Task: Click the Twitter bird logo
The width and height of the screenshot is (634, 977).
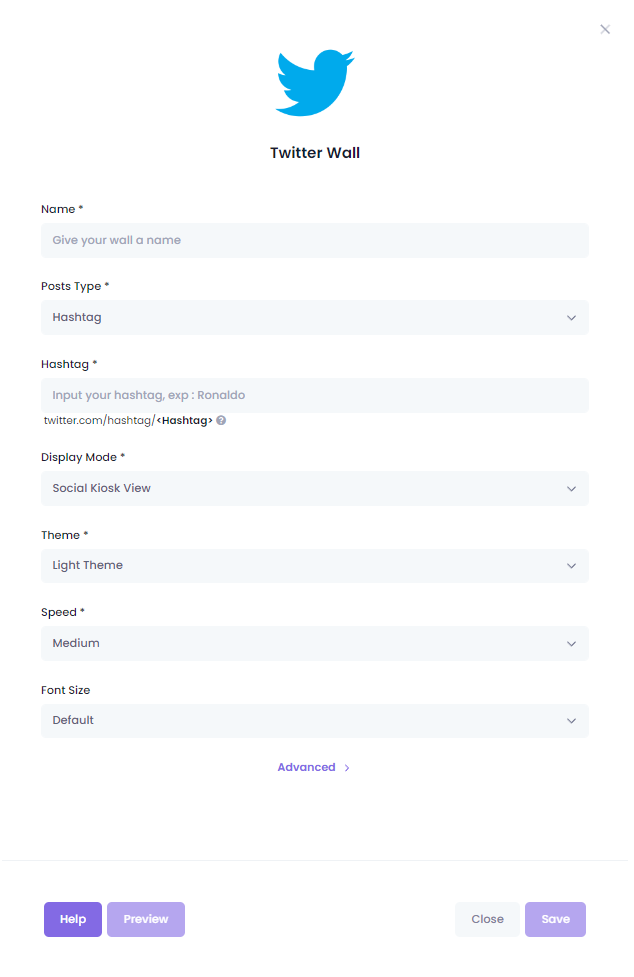Action: click(315, 83)
